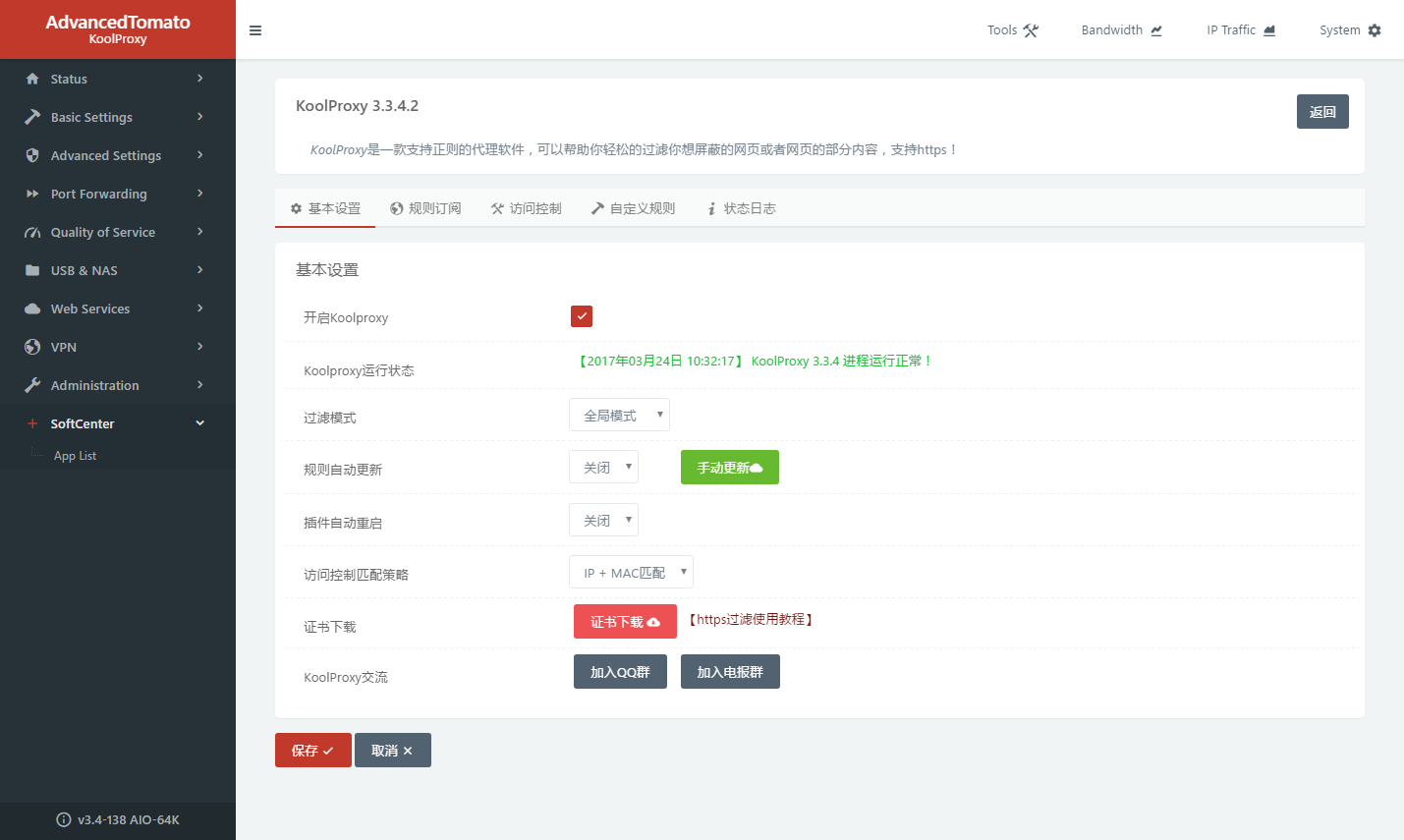Switch to the 规则订阅 tab
Image resolution: width=1404 pixels, height=840 pixels.
point(425,208)
